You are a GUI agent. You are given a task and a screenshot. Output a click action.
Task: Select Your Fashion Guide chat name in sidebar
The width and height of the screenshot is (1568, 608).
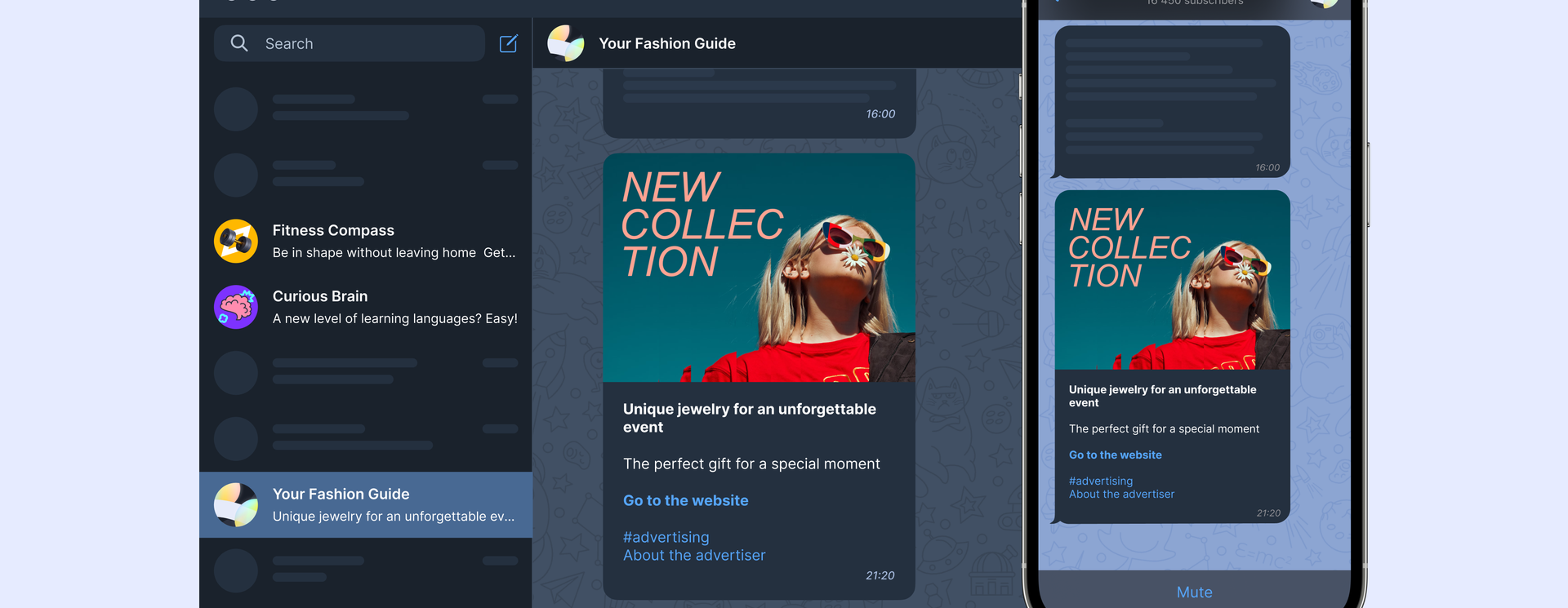click(341, 494)
